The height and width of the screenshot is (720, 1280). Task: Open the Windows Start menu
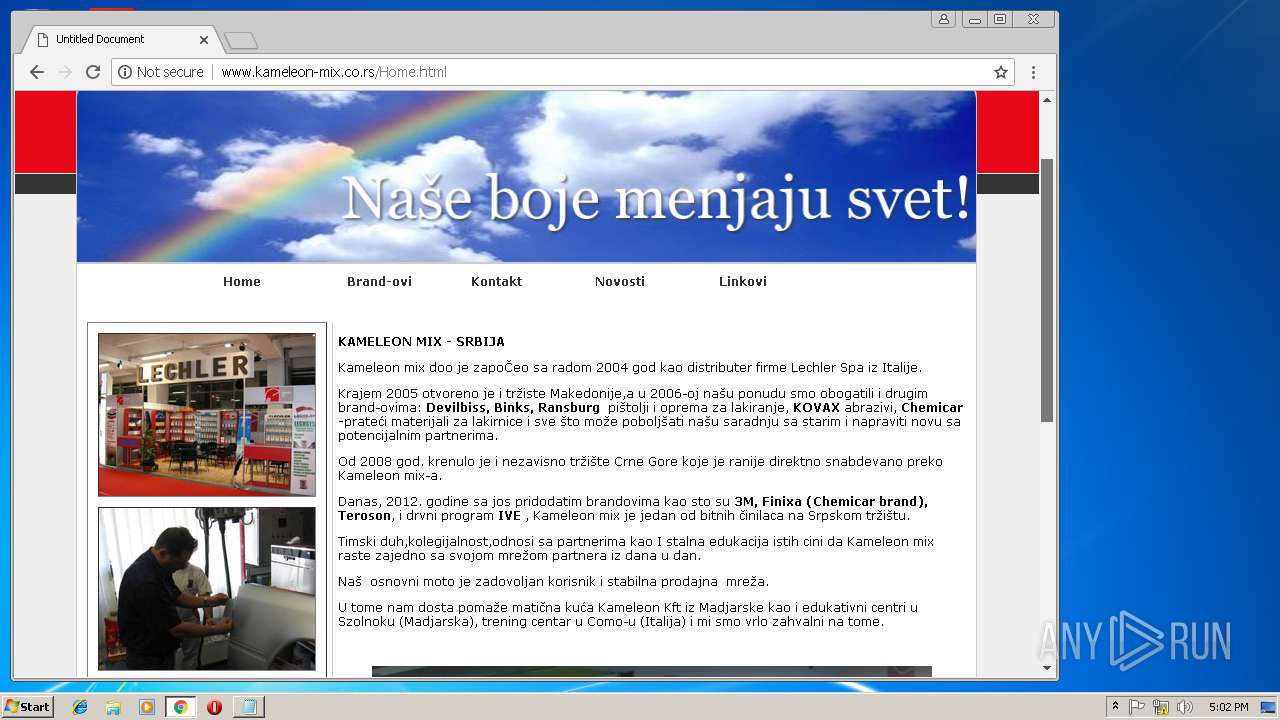pyautogui.click(x=27, y=707)
